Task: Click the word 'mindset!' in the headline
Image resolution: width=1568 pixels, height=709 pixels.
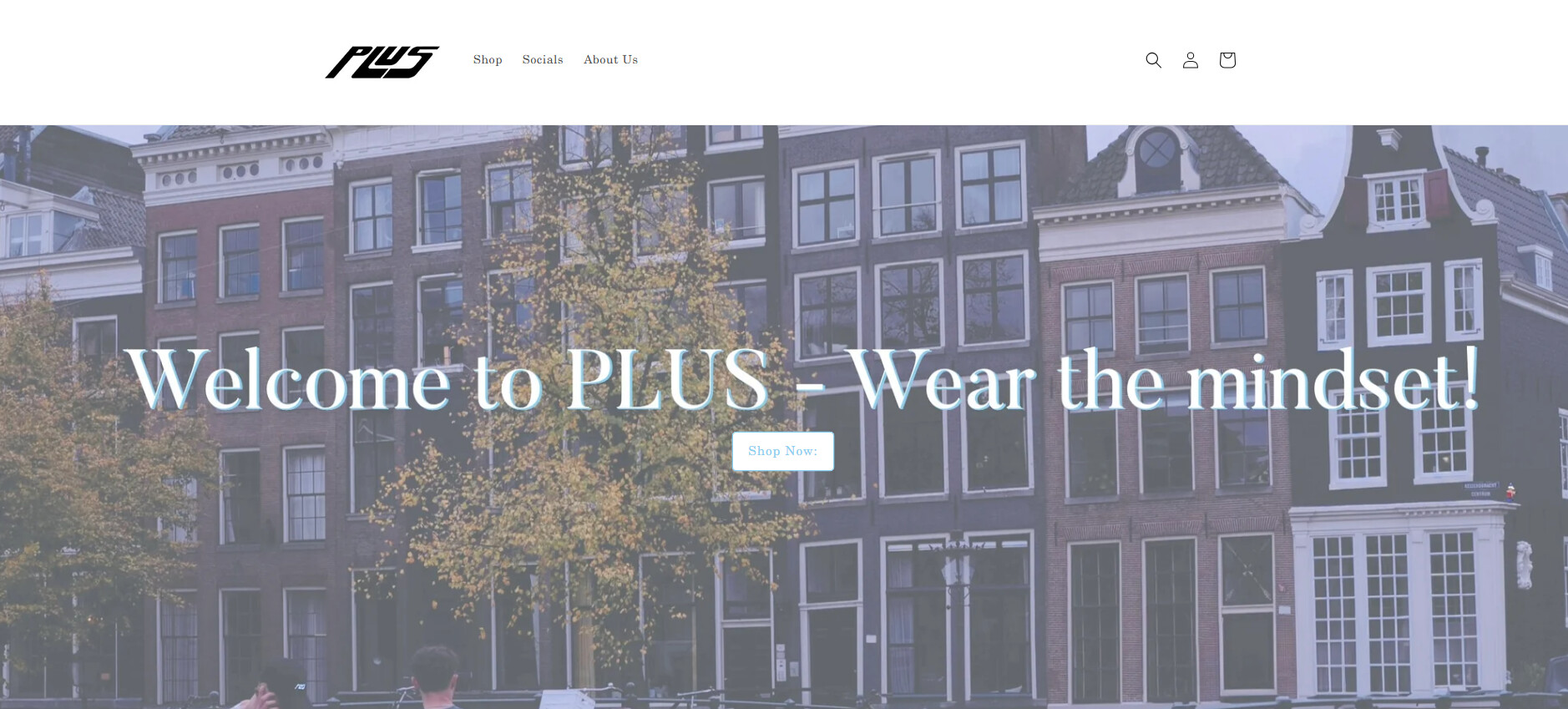Action: [1333, 379]
